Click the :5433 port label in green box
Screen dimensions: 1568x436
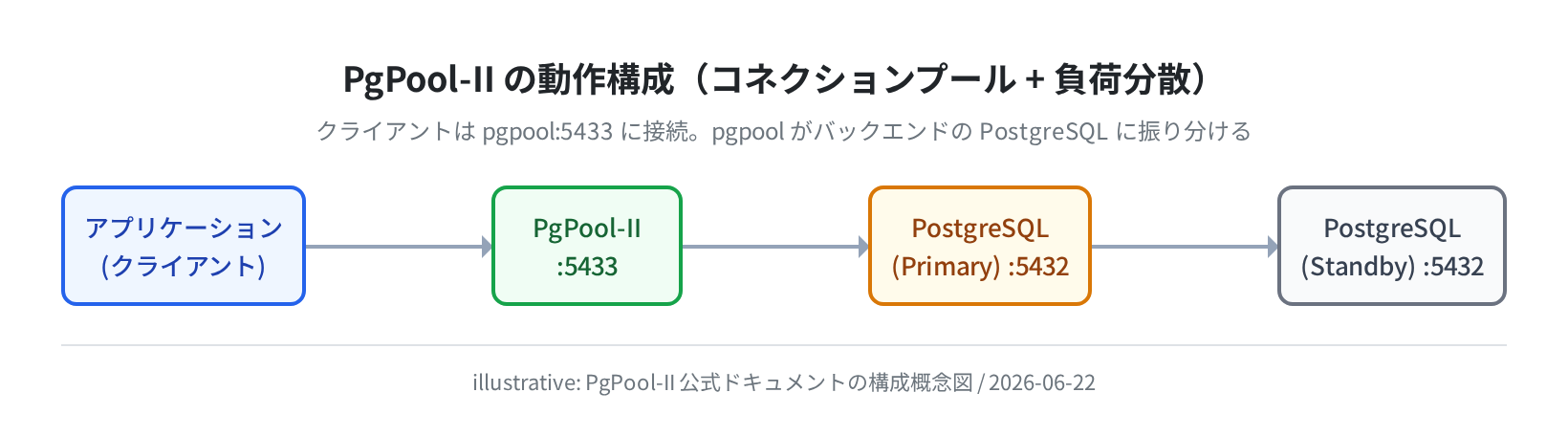click(587, 266)
